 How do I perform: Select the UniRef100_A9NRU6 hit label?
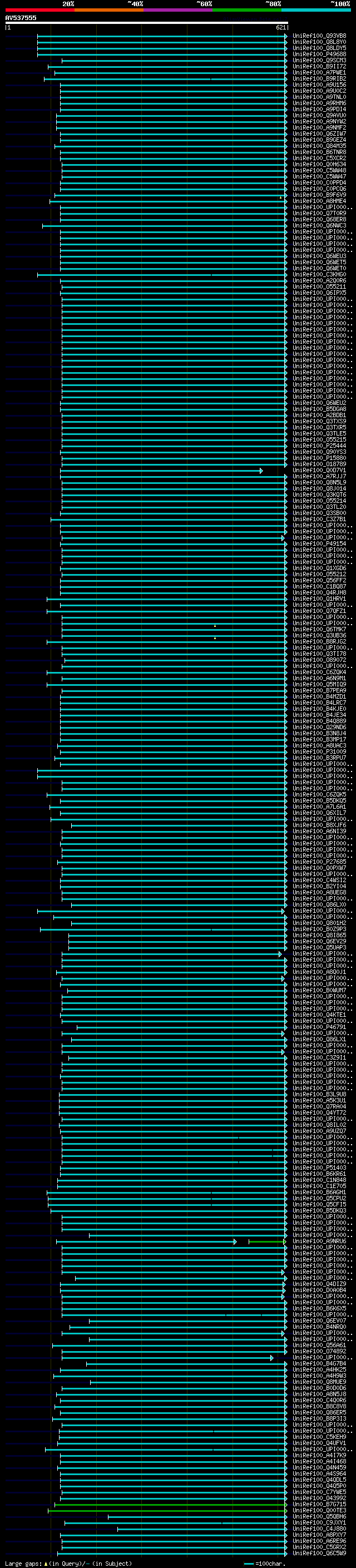coord(319,1241)
